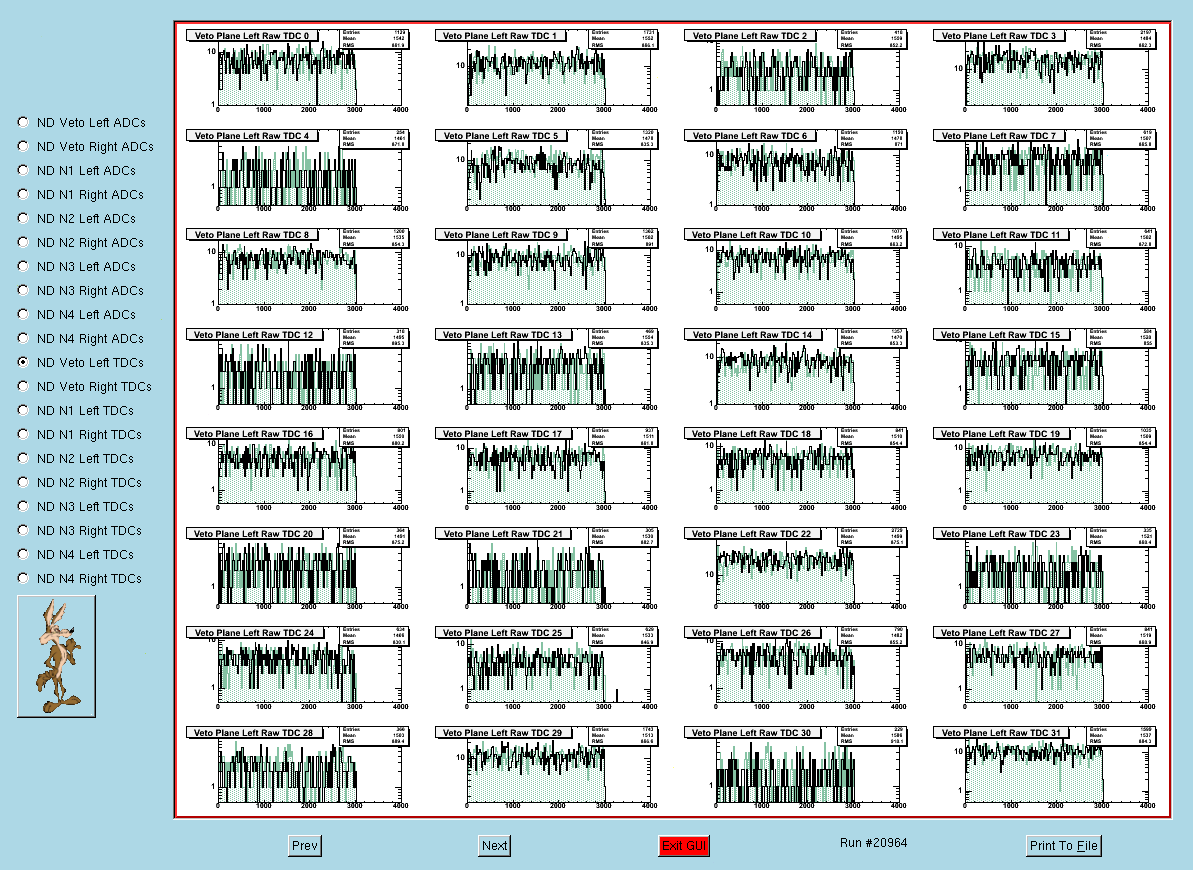This screenshot has width=1193, height=870.
Task: Select ND N4 Left ADCs
Action: tap(24, 314)
